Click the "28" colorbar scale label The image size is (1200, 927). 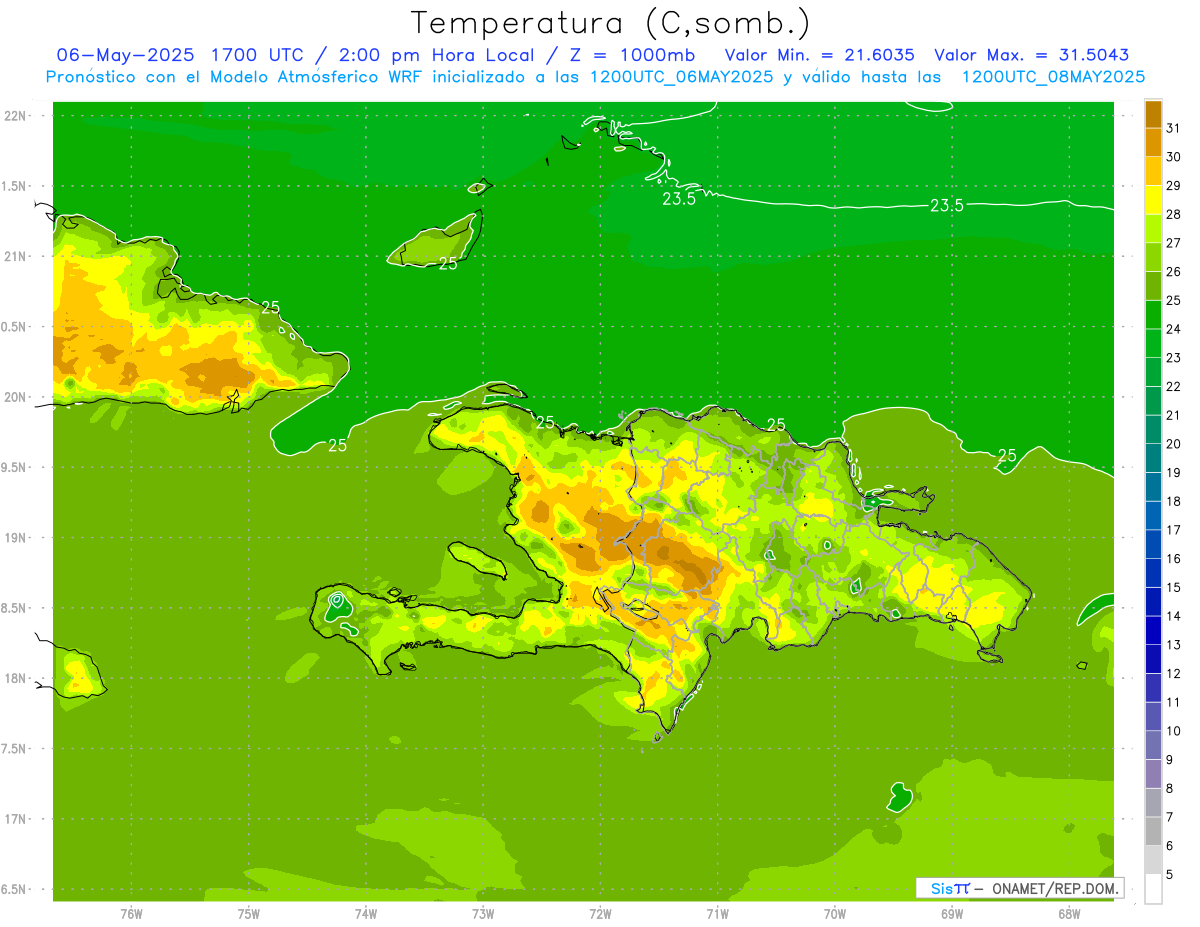(1174, 214)
